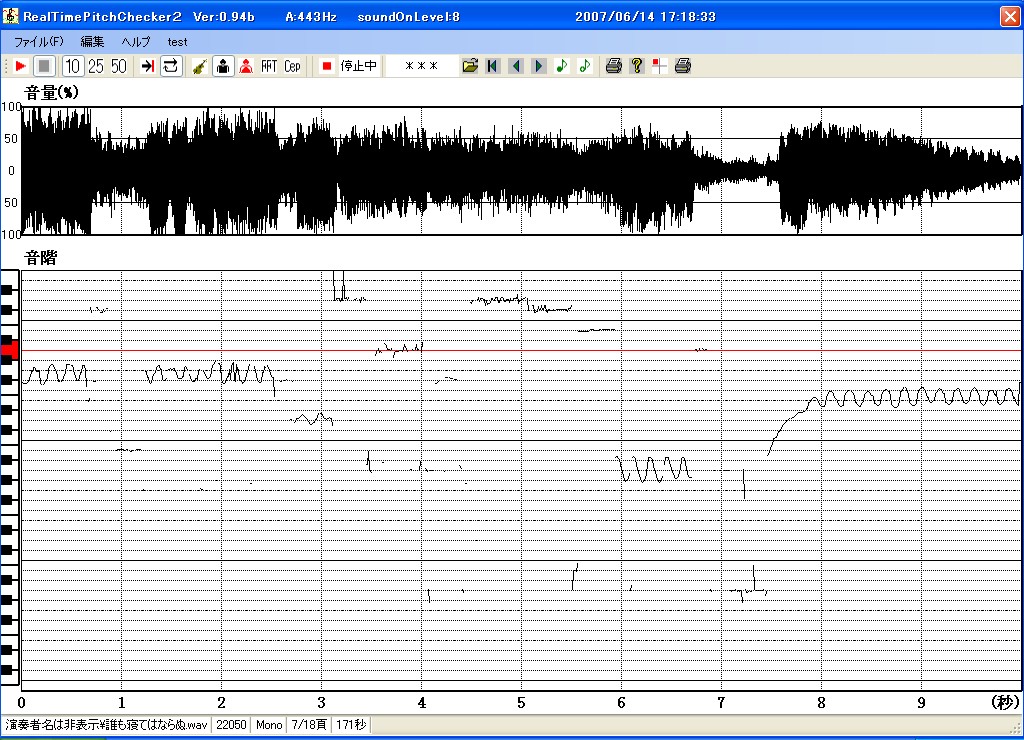Screen dimensions: 1024x740
Task: Click the 音階 pitch scale label
Action: click(x=40, y=257)
